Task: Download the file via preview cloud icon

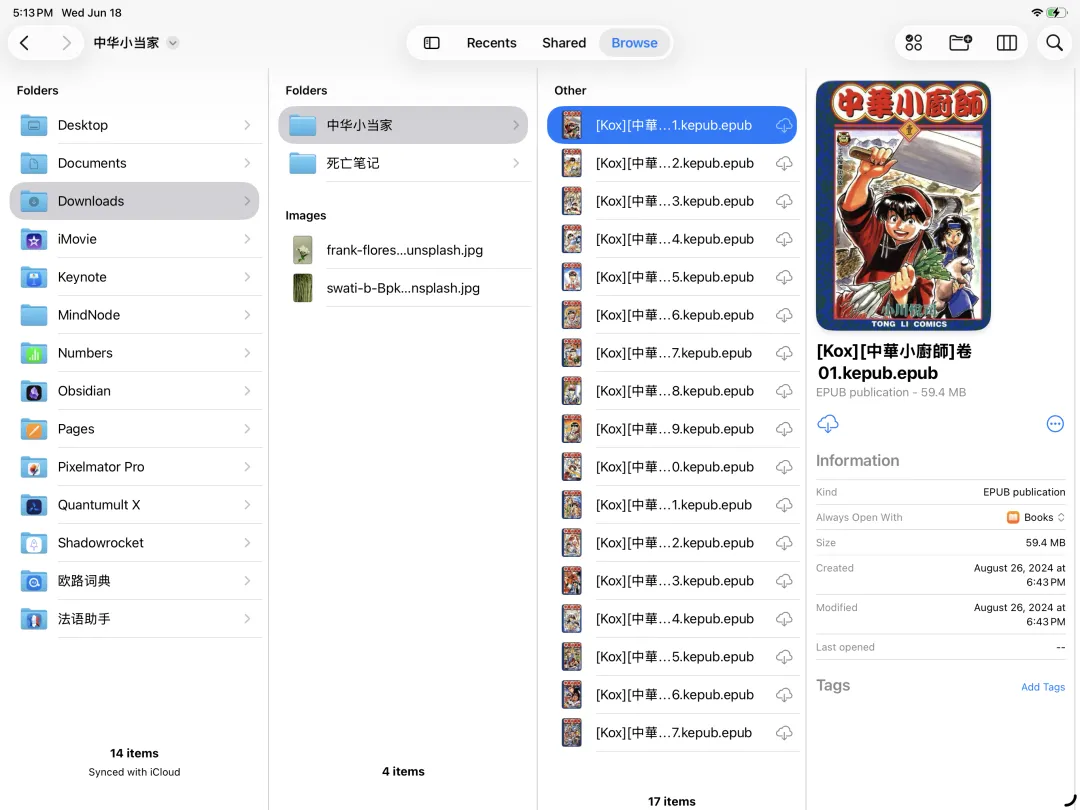Action: (828, 424)
